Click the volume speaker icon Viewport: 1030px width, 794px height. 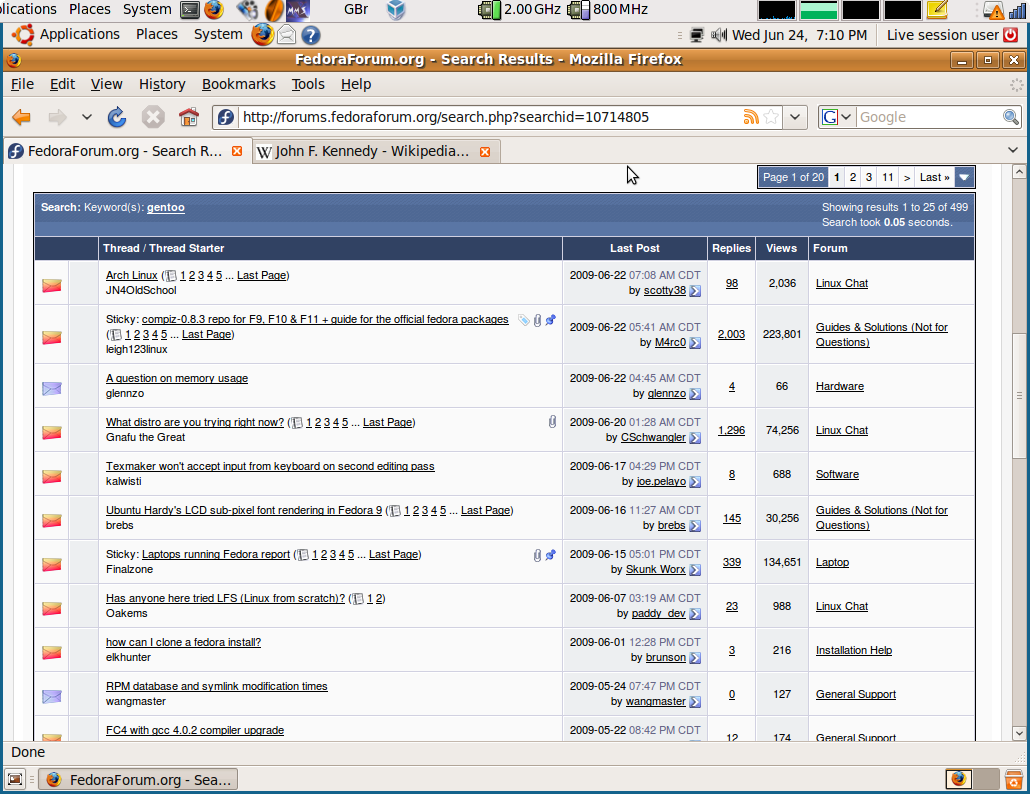point(719,35)
